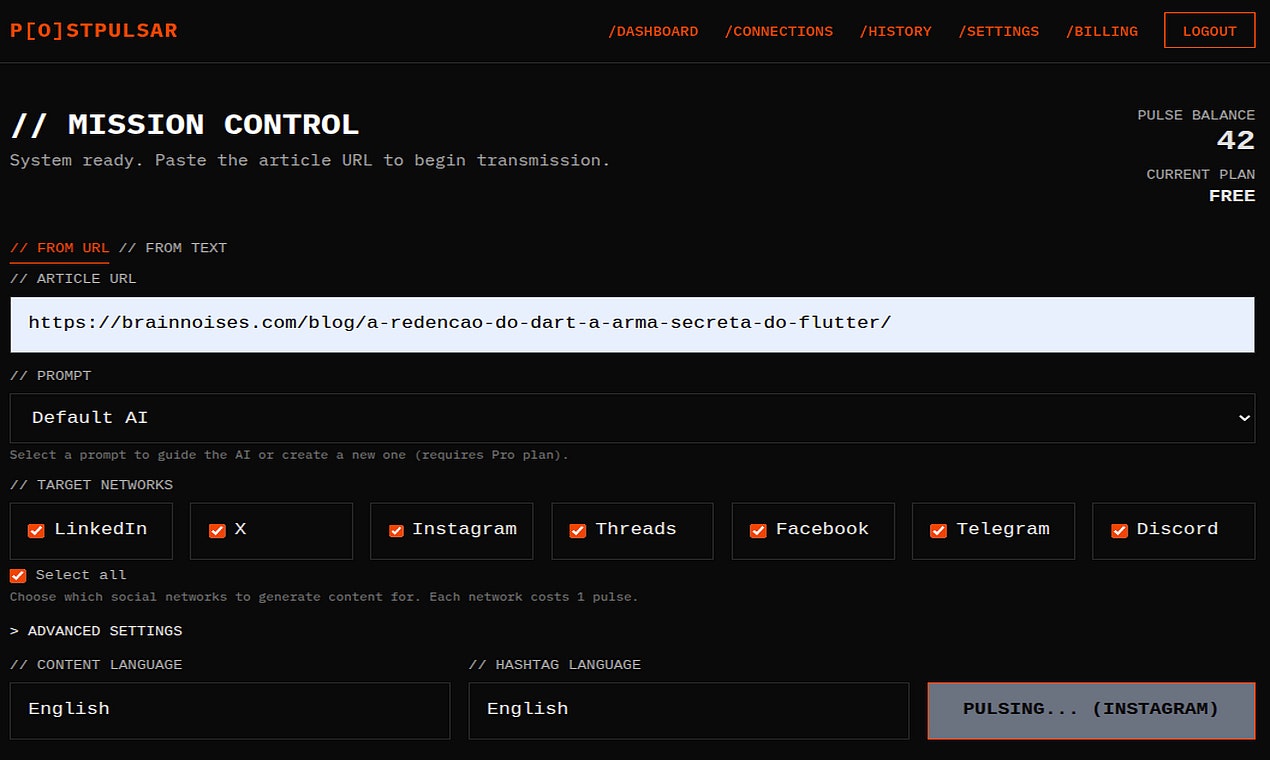Open /SETTINGS

click(x=999, y=31)
